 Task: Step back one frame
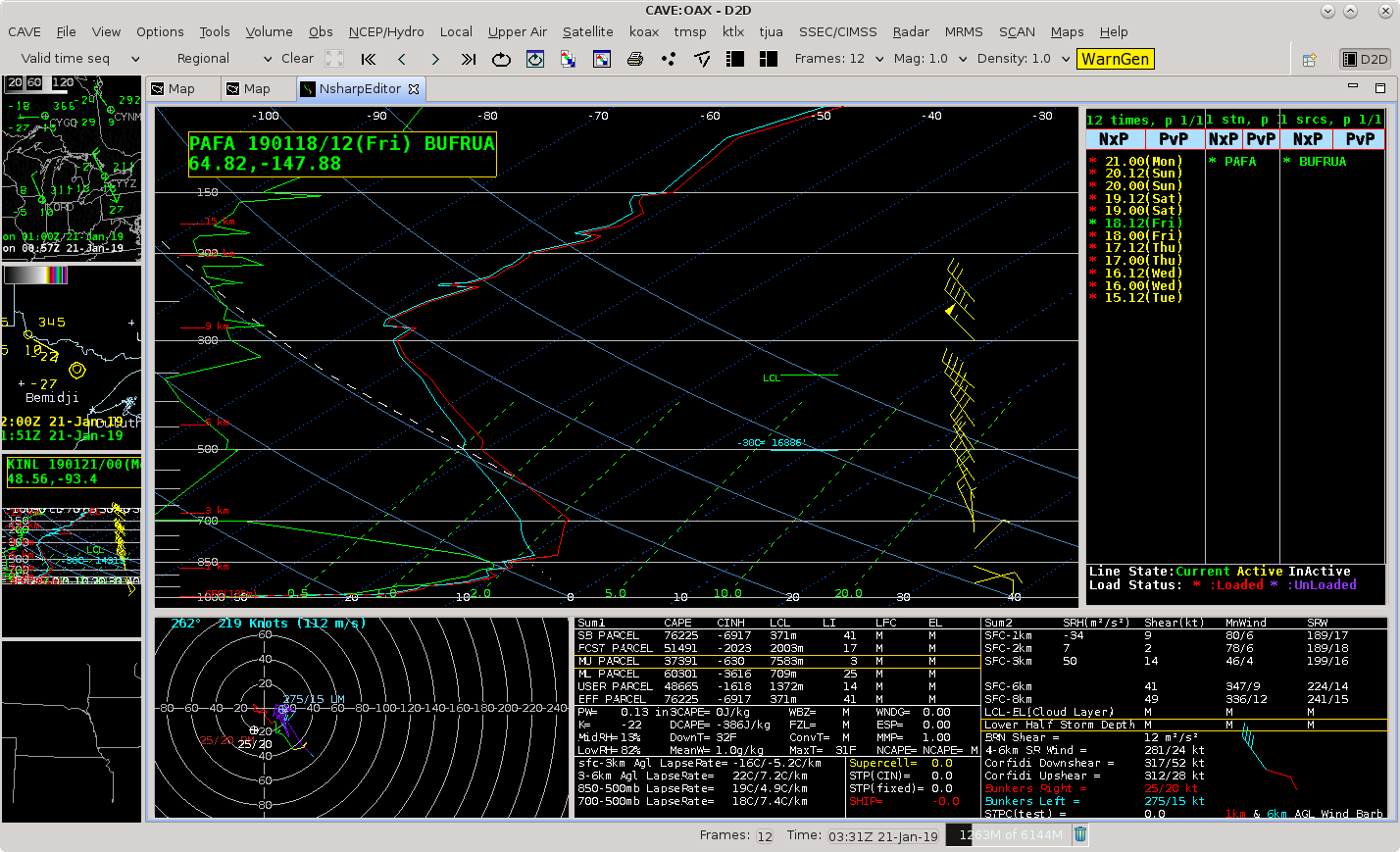tap(402, 59)
